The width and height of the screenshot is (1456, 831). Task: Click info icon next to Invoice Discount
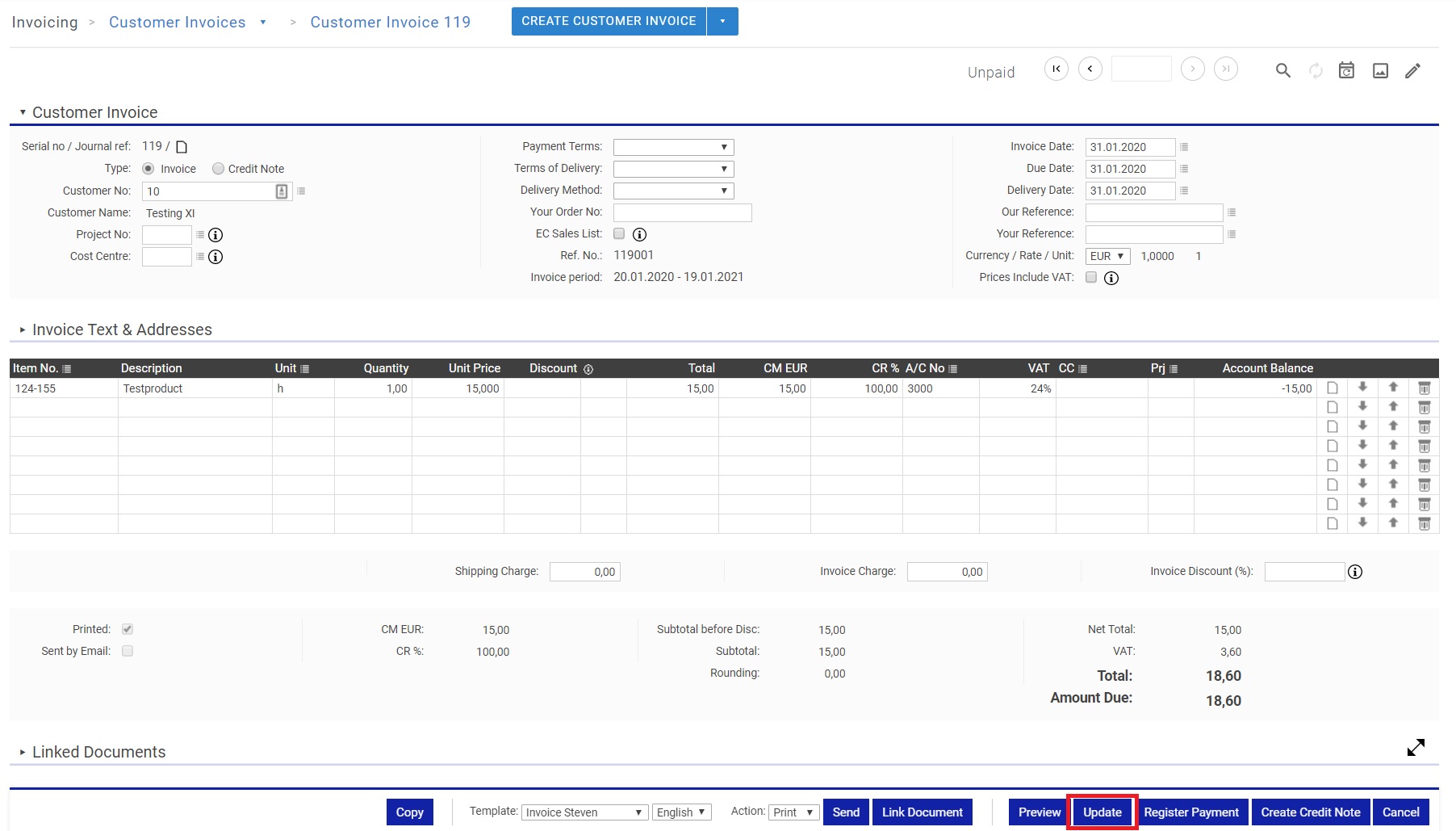tap(1355, 572)
